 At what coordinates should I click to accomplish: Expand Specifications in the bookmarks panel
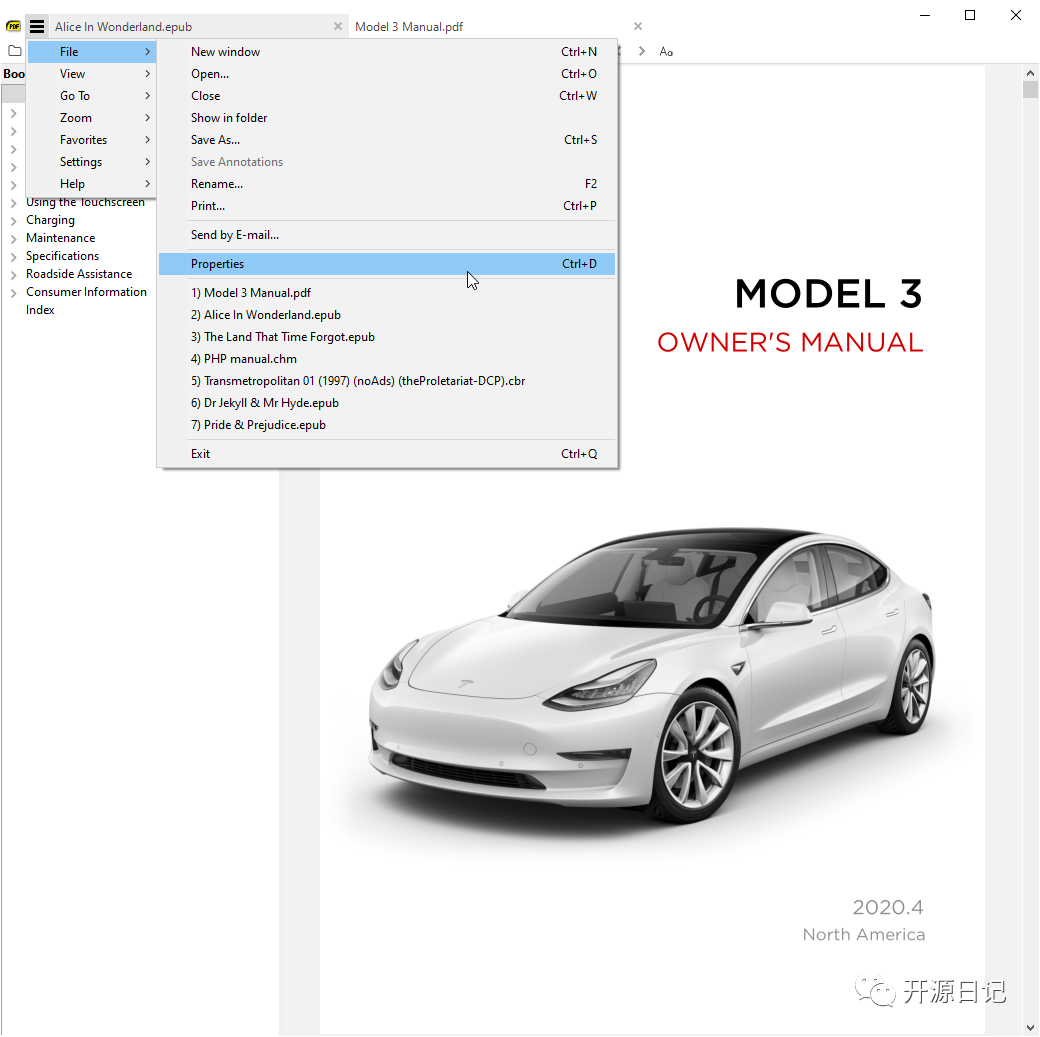tap(12, 255)
